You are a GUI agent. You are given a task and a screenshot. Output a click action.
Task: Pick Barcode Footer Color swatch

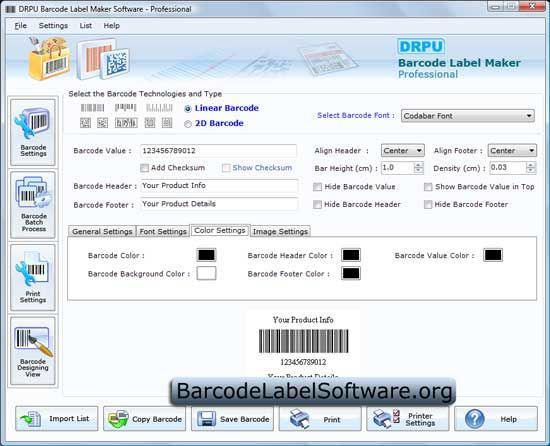[x=351, y=273]
